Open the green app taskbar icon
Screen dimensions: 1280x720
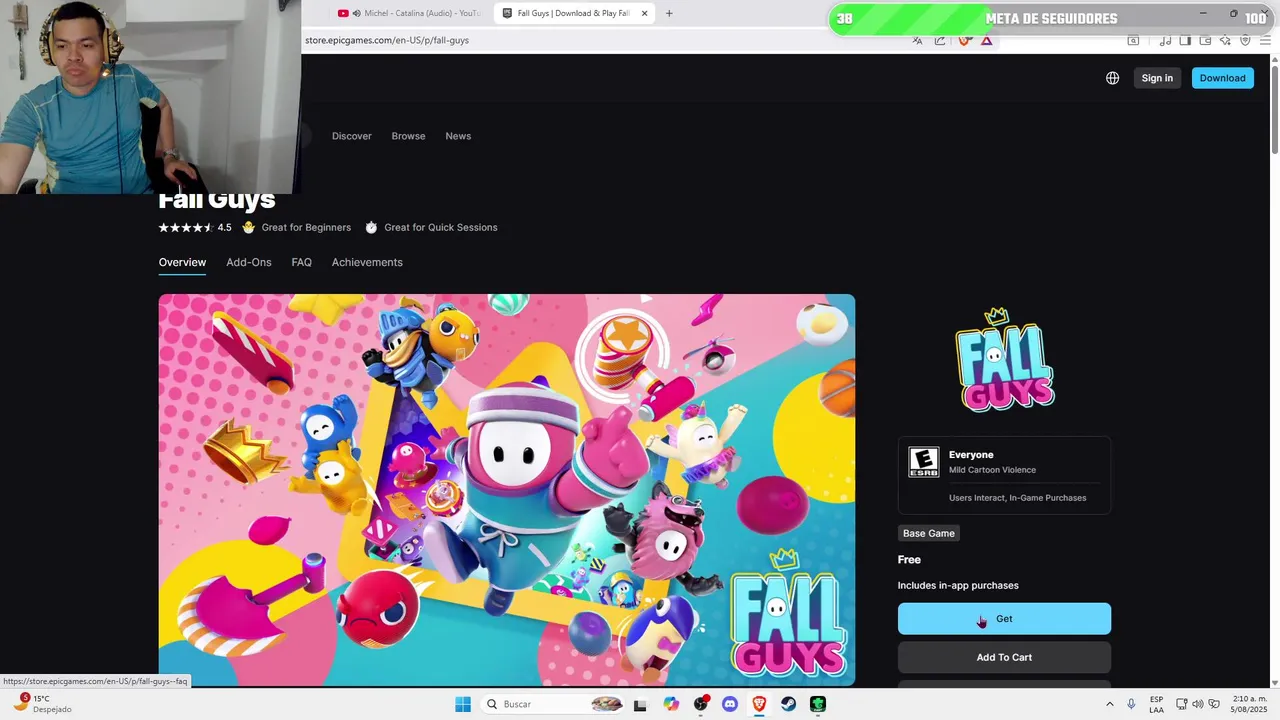818,704
